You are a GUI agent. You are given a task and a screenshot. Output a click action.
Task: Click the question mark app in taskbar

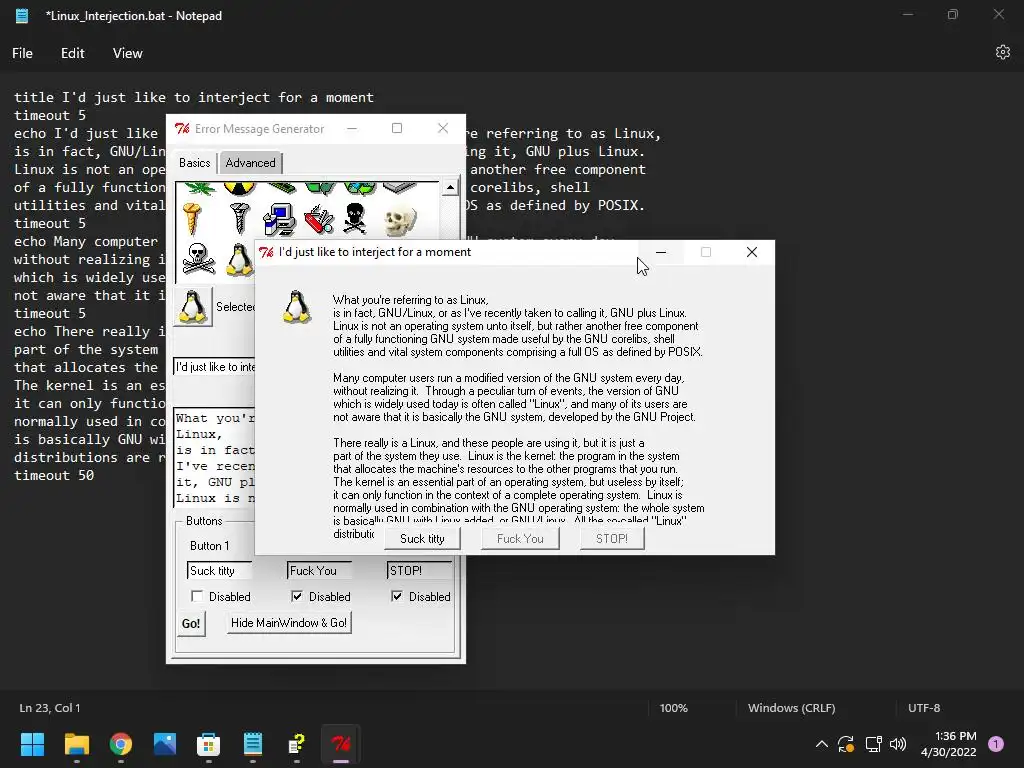click(296, 744)
